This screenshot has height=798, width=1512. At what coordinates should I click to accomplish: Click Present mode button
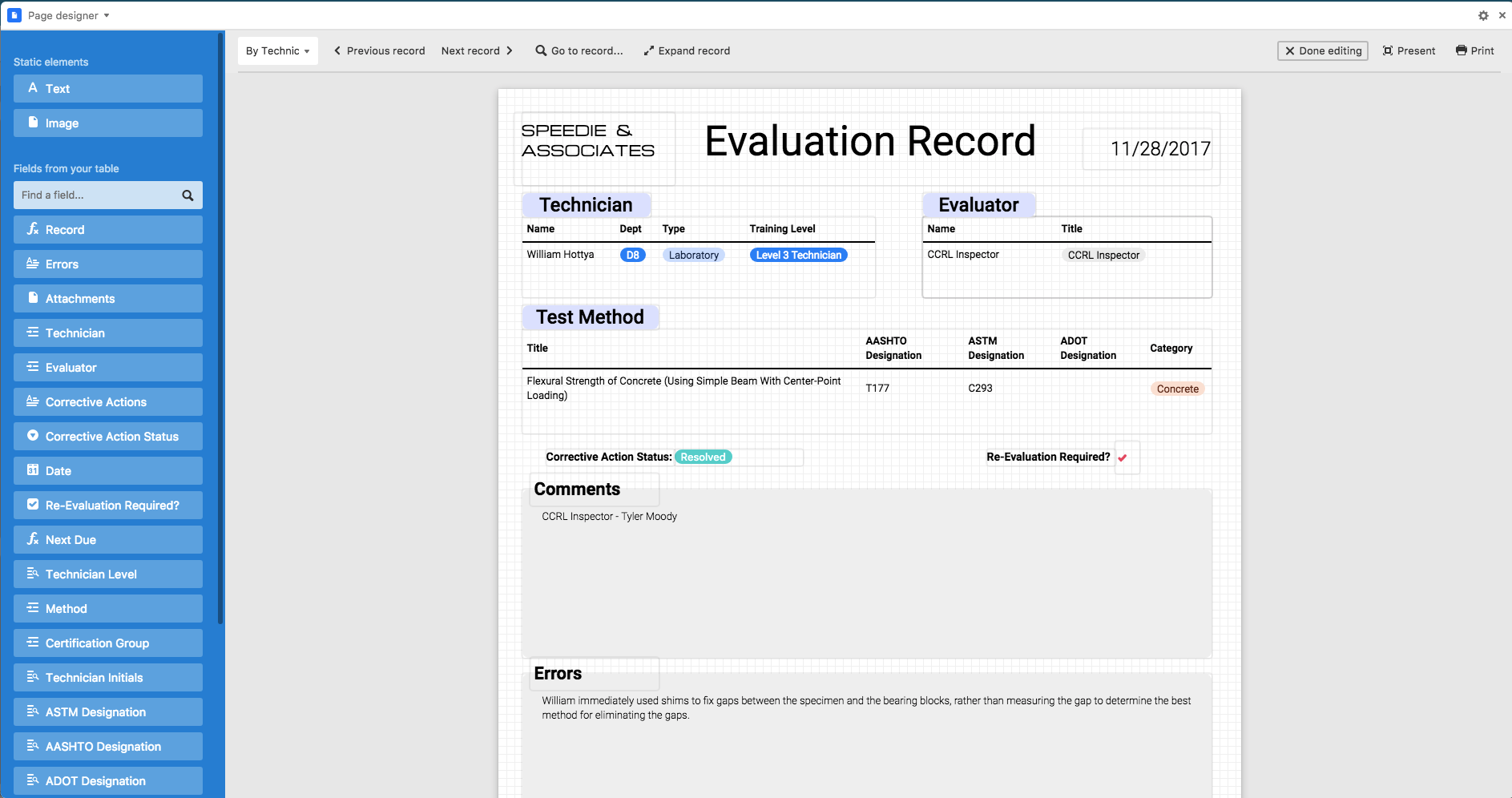click(x=1409, y=50)
